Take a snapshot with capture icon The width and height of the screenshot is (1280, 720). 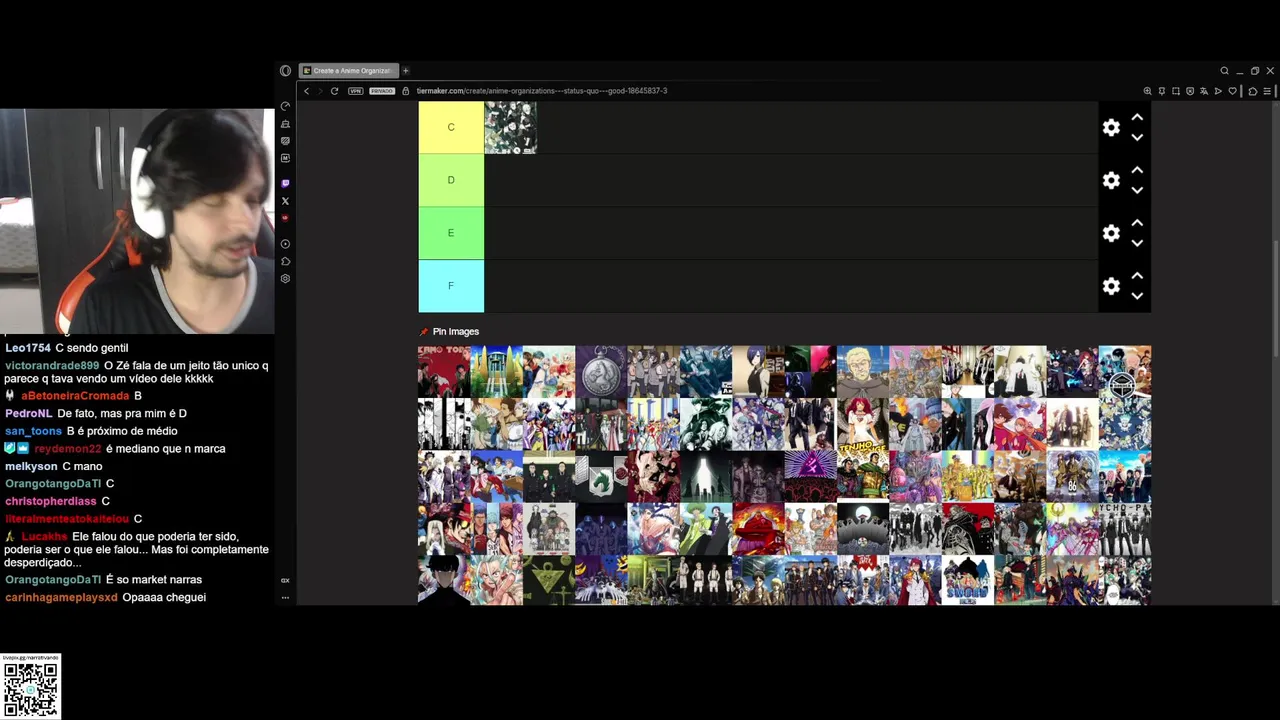coord(1176,91)
